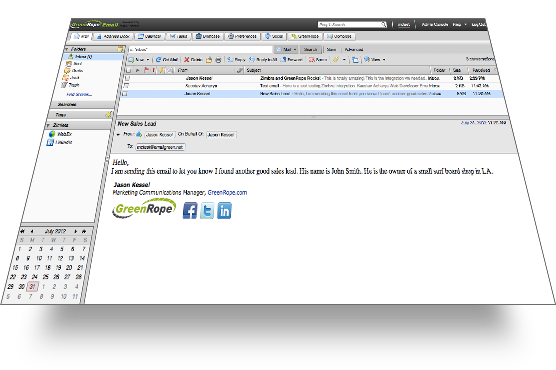Click the Save search button
Viewport: 556px width, 370px height.
(x=331, y=50)
